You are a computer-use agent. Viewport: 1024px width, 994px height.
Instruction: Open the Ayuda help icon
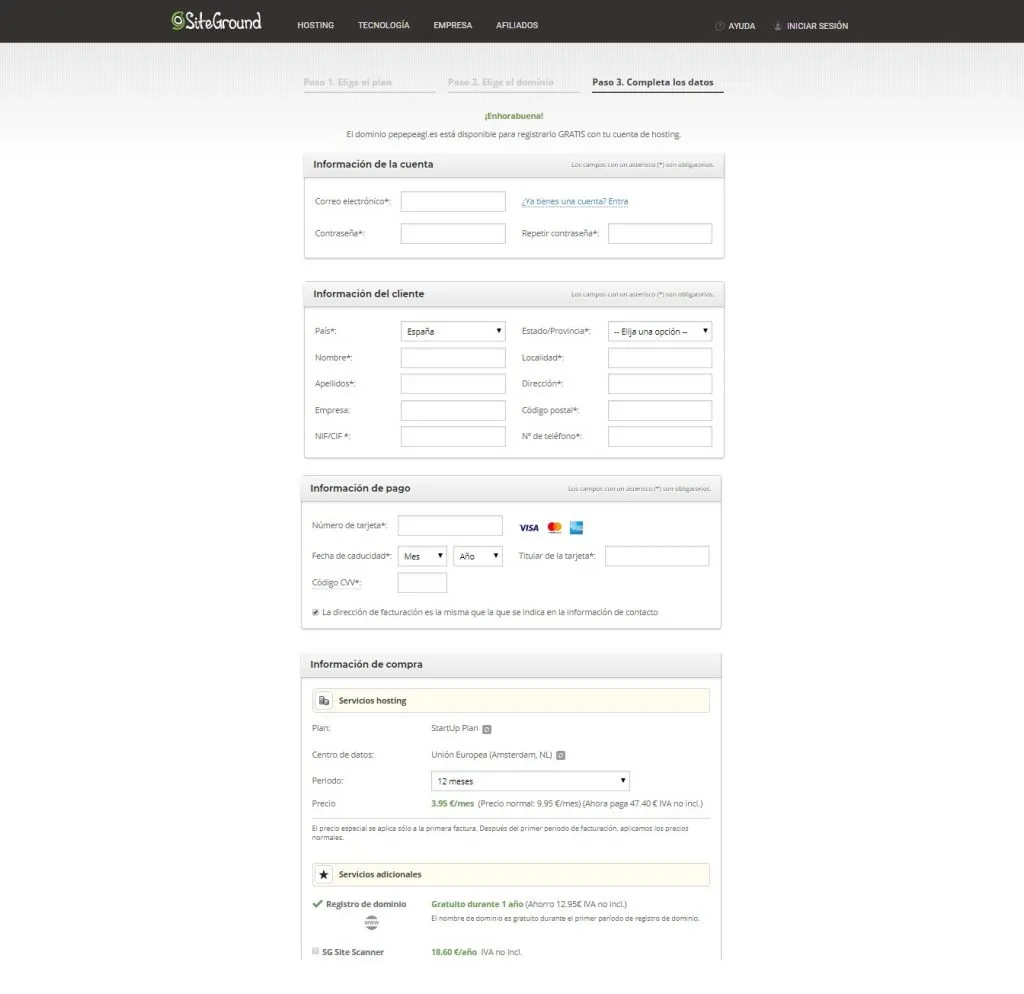pyautogui.click(x=721, y=26)
